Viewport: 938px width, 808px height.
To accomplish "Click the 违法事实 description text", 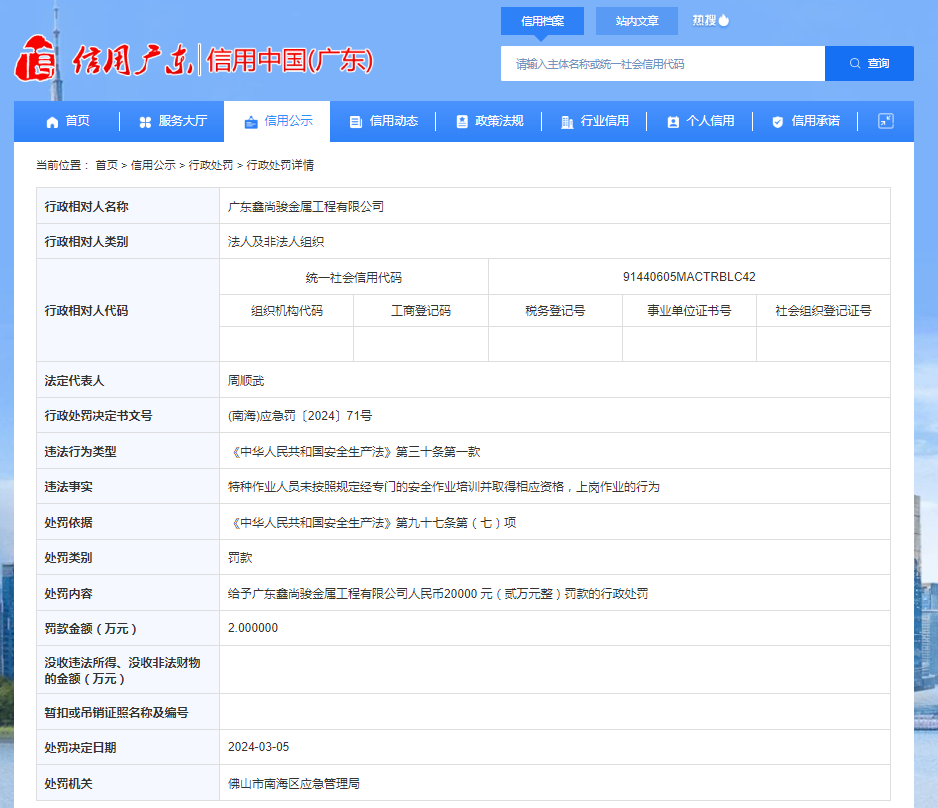I will pyautogui.click(x=444, y=487).
